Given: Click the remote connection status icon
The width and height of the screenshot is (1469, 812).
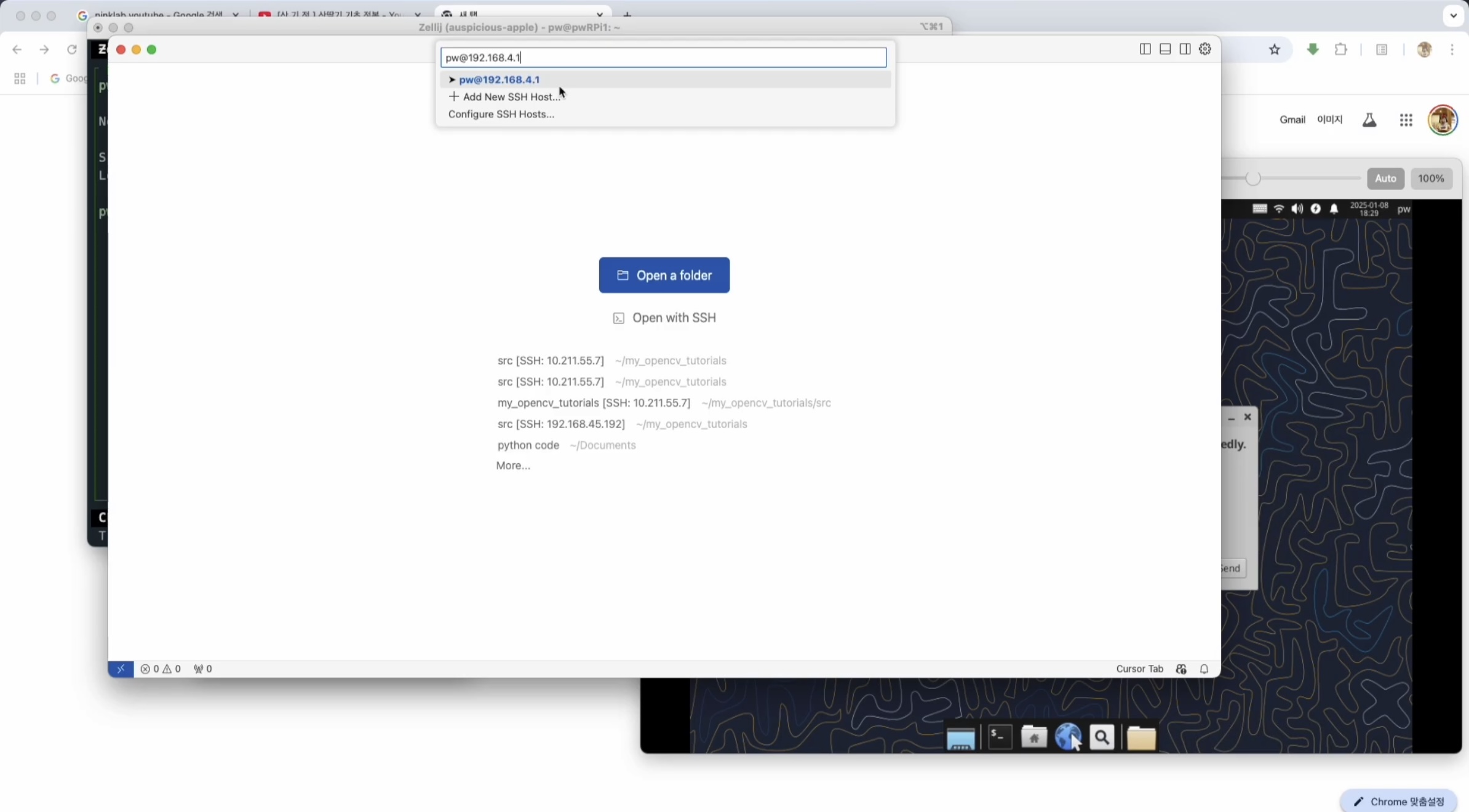Looking at the screenshot, I should pos(121,669).
